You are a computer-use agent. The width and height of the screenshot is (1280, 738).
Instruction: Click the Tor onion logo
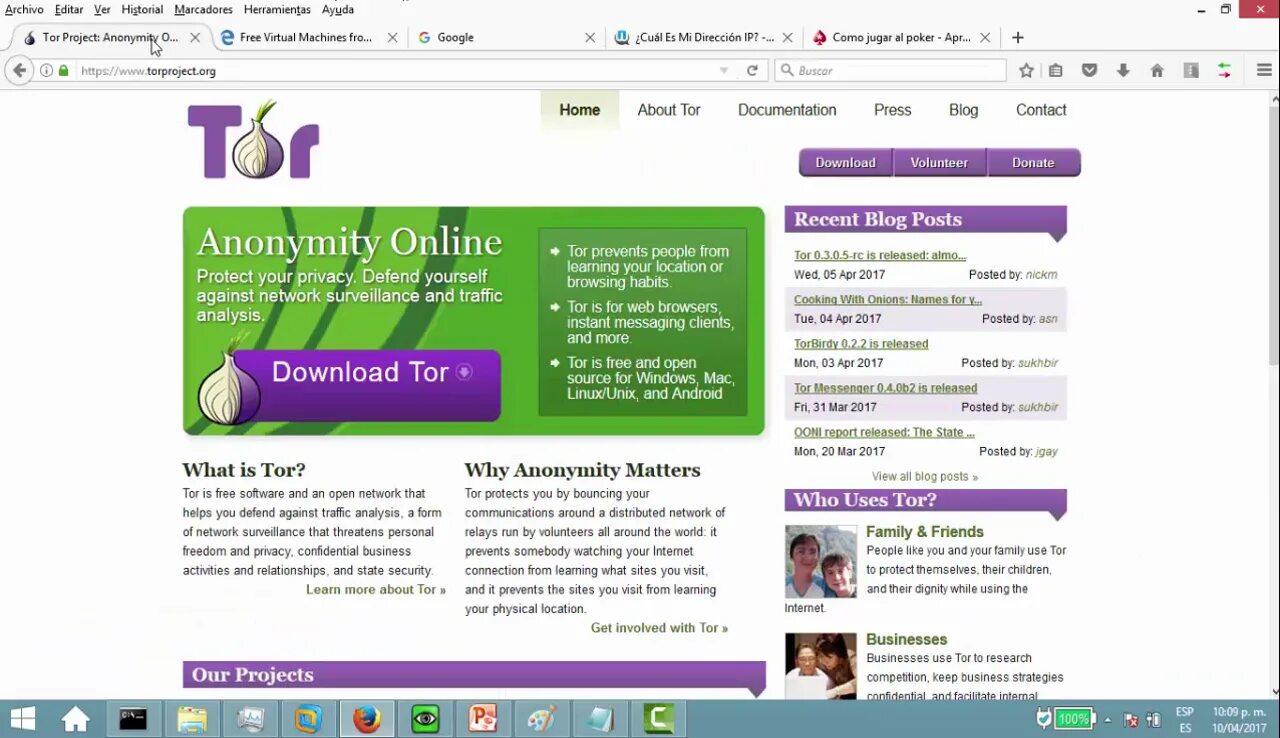(x=253, y=140)
